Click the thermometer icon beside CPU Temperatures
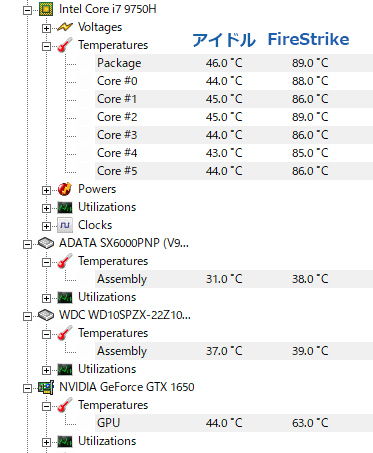373x453 pixels. [x=65, y=45]
